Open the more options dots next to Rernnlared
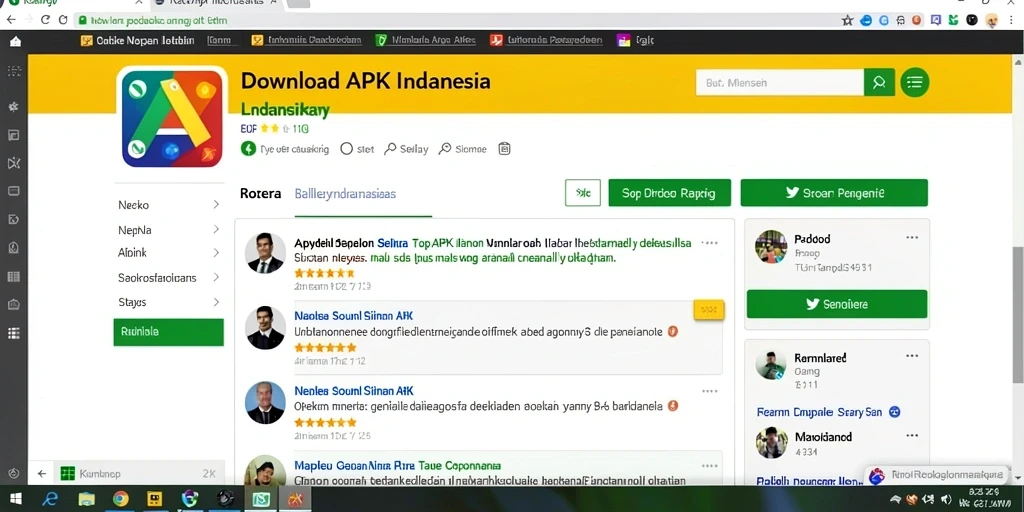 pyautogui.click(x=912, y=357)
